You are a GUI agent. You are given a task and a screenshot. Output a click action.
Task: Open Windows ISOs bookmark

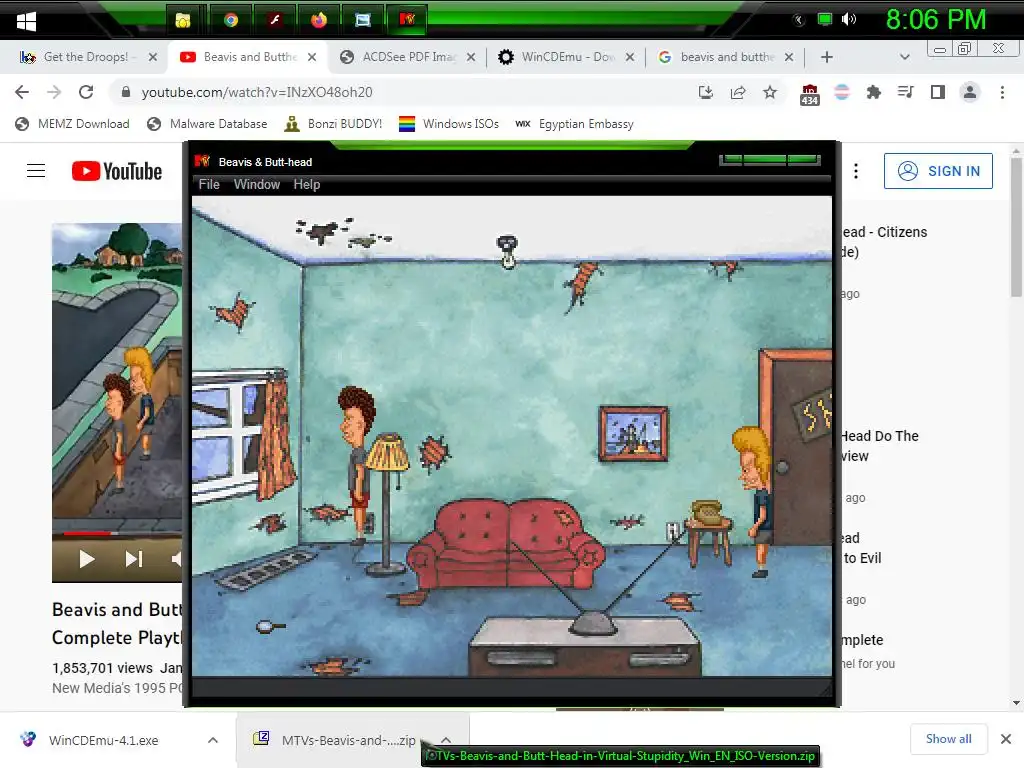click(x=449, y=124)
